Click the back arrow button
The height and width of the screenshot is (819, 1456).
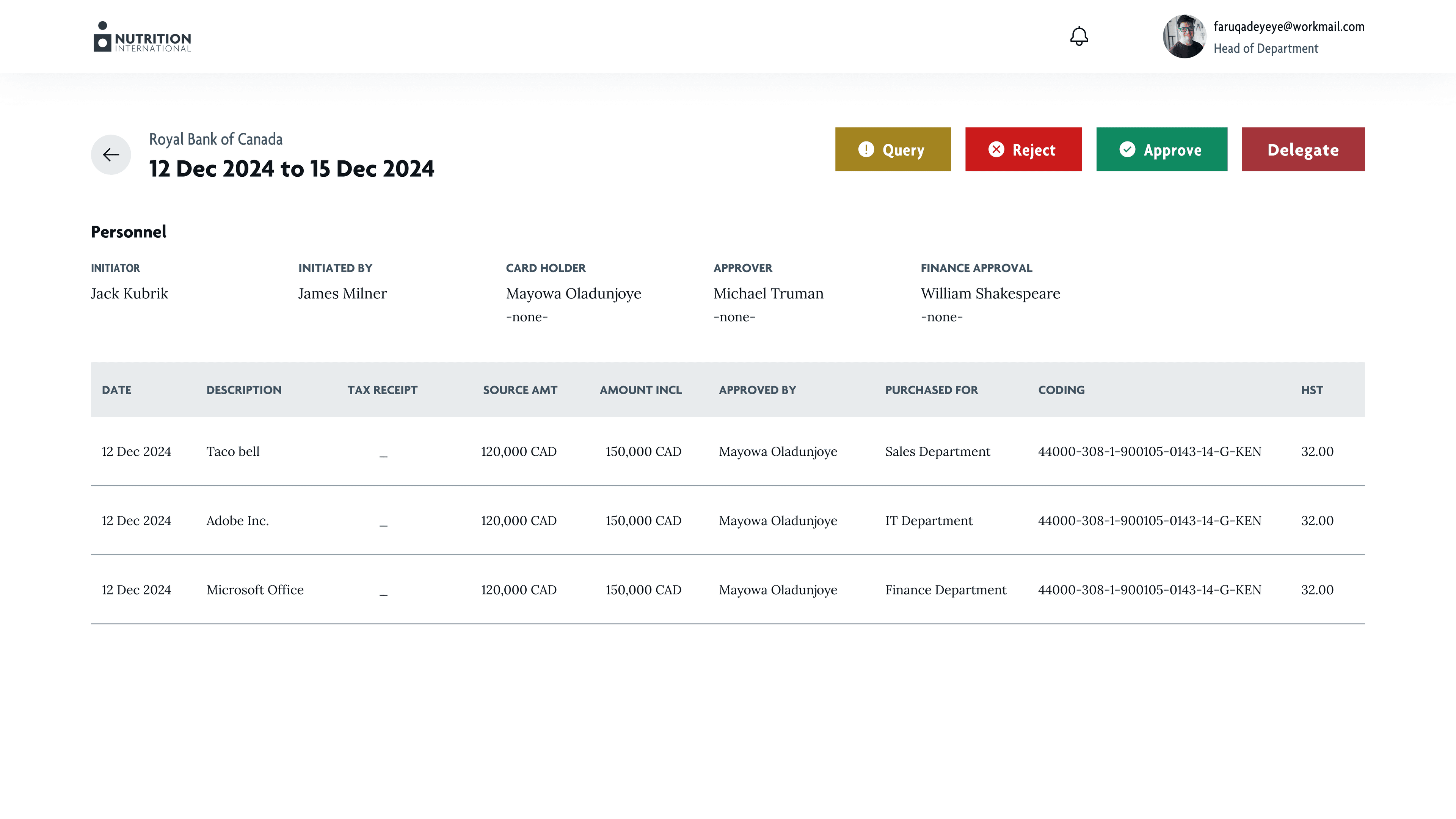111,154
